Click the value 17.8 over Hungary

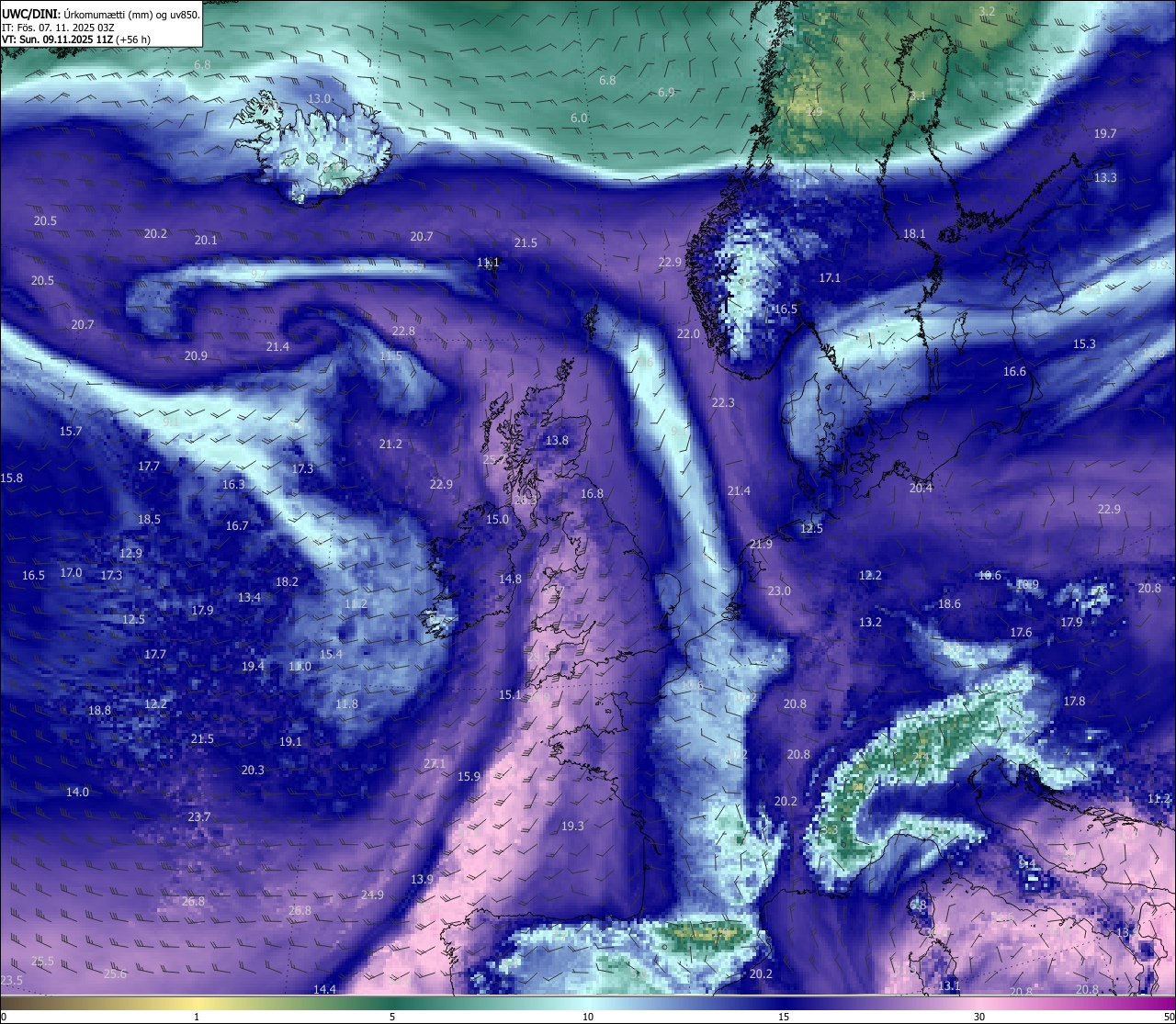(1074, 701)
